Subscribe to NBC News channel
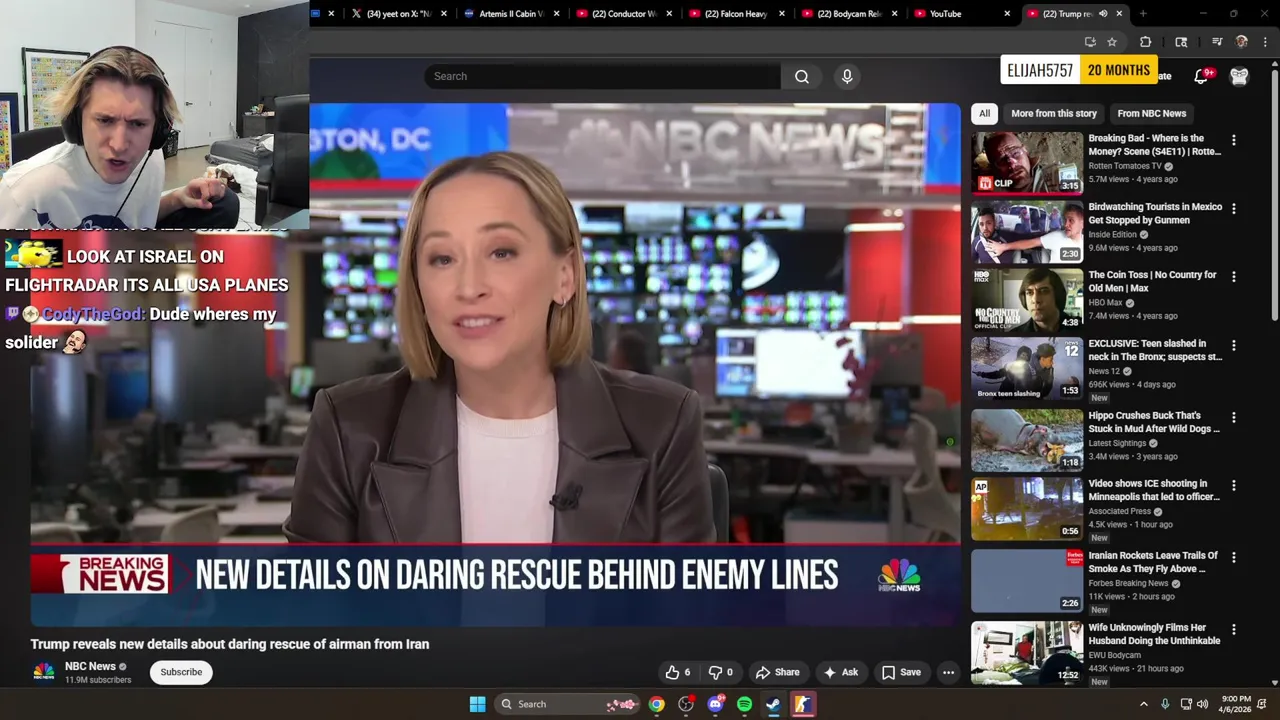The height and width of the screenshot is (720, 1280). tap(181, 672)
